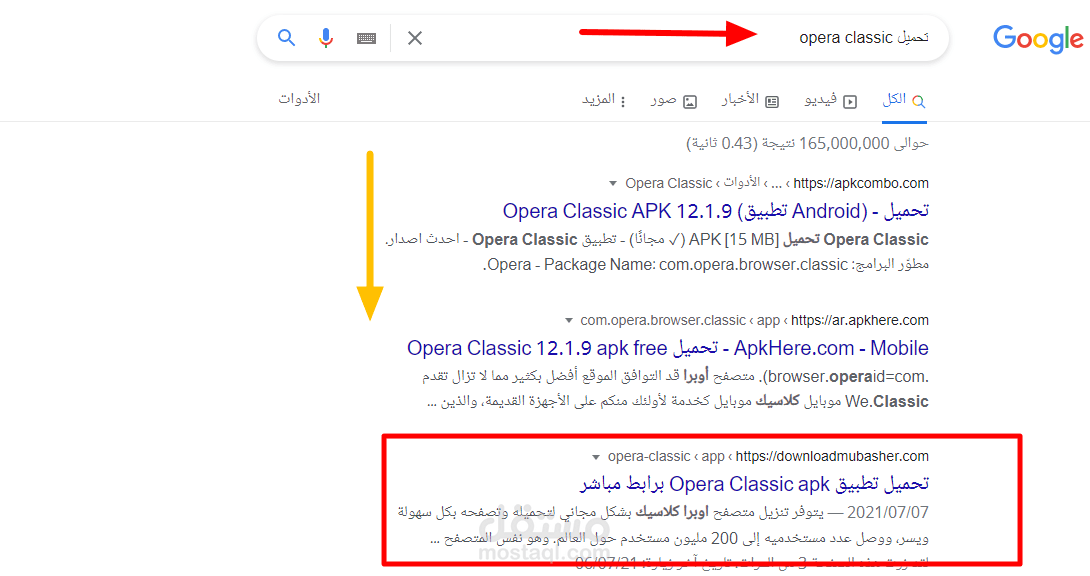
Task: Expand dropdown arrow beside apkcombo.com URL
Action: pos(612,184)
